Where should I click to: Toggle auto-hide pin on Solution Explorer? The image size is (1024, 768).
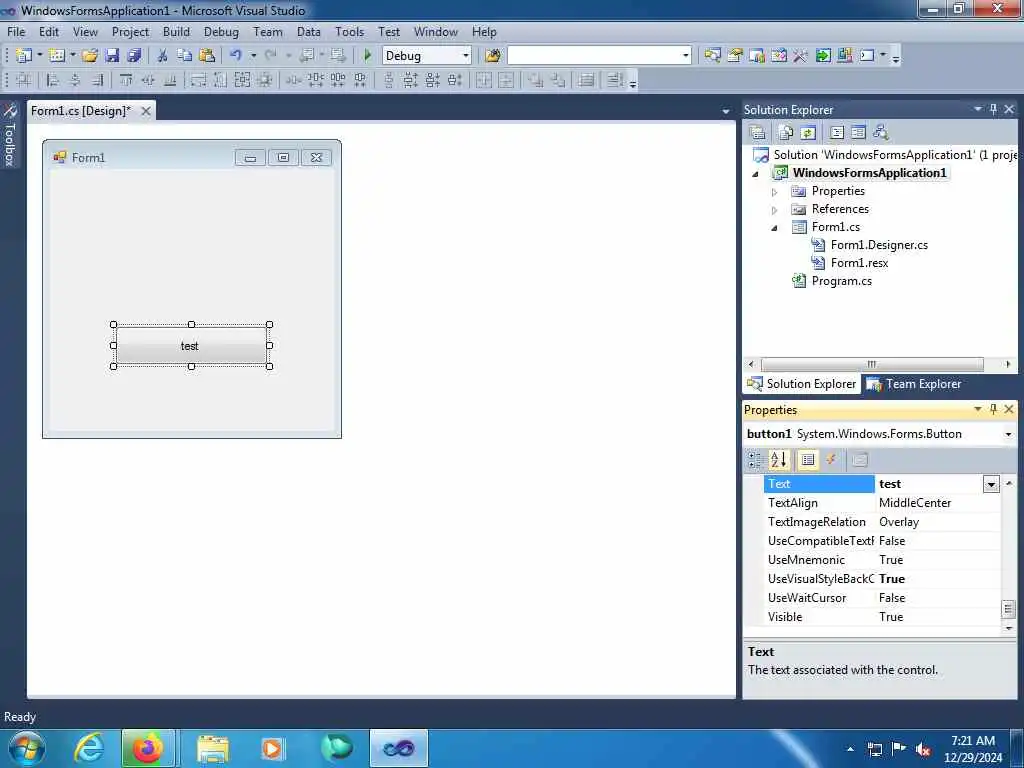coord(993,109)
